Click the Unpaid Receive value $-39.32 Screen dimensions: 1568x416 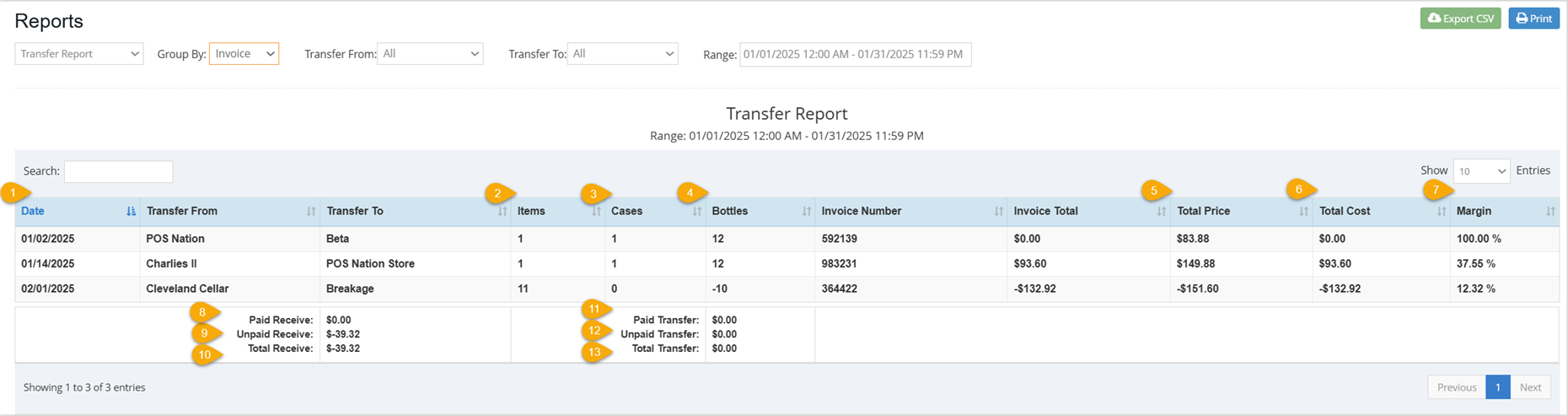coord(343,334)
